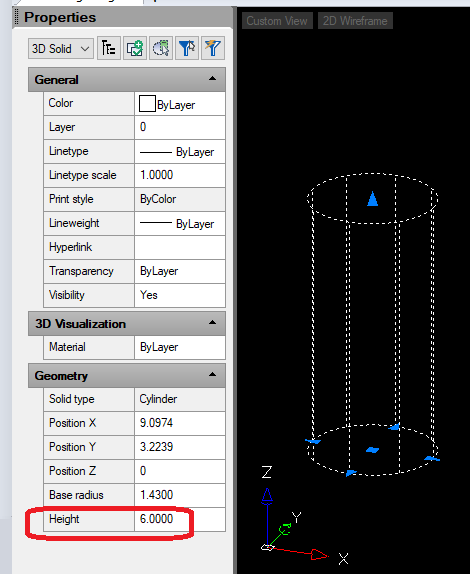470x574 pixels.
Task: Click the UCS icon origin
Action: (x=268, y=547)
